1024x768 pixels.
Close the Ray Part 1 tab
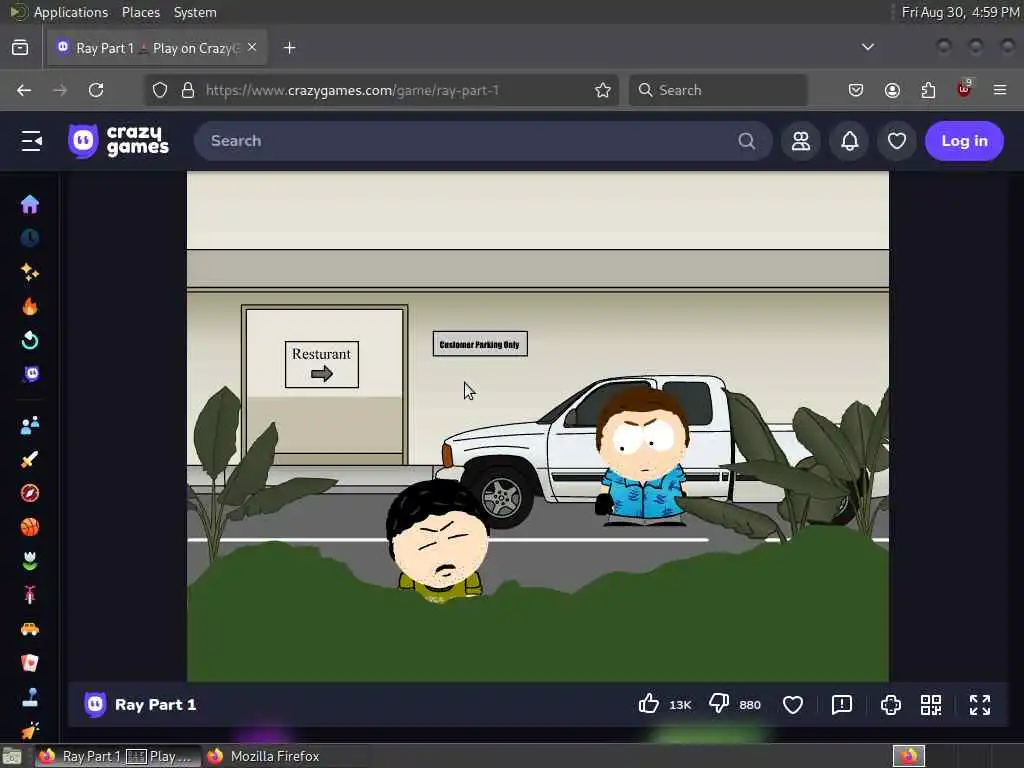tap(252, 48)
